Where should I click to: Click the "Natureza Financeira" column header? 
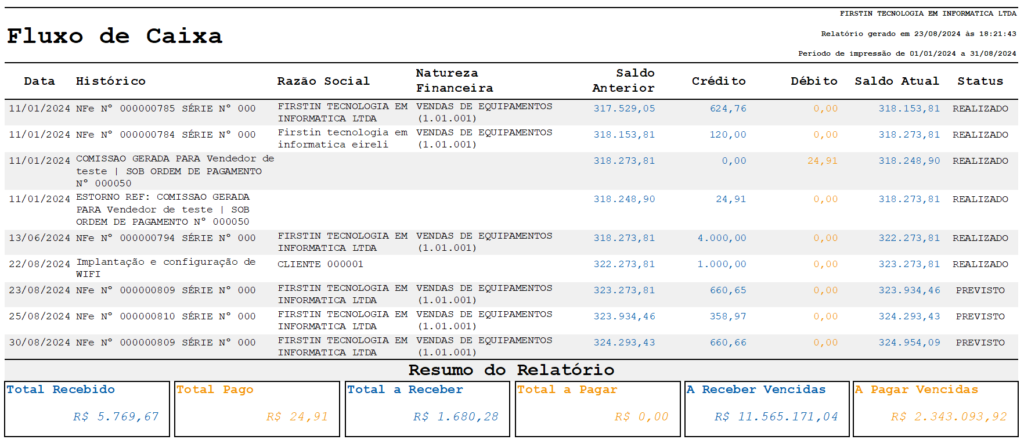(x=455, y=80)
